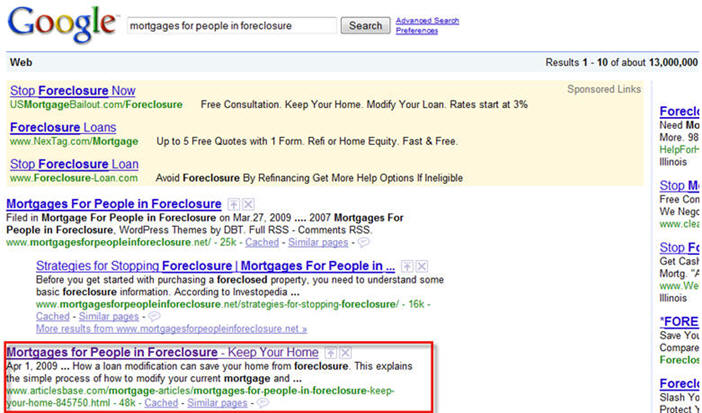Viewport: 702px width, 413px height.
Task: Open the top sidebar ad starting 'Forecl'
Action: coord(679,111)
